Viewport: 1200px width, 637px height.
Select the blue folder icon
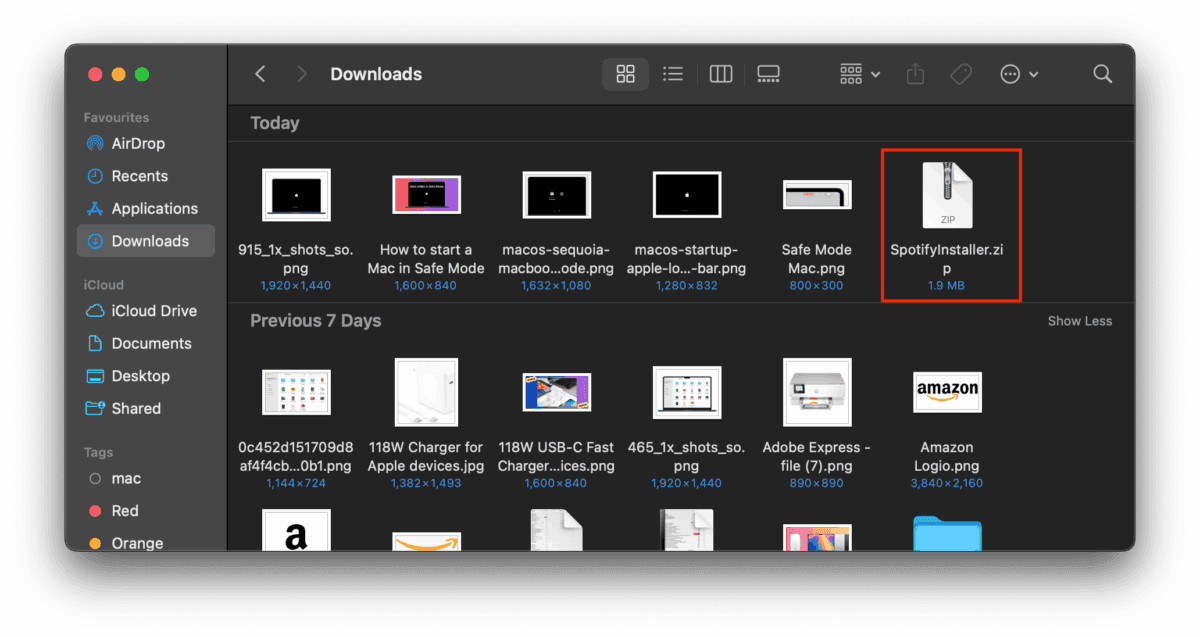(948, 533)
